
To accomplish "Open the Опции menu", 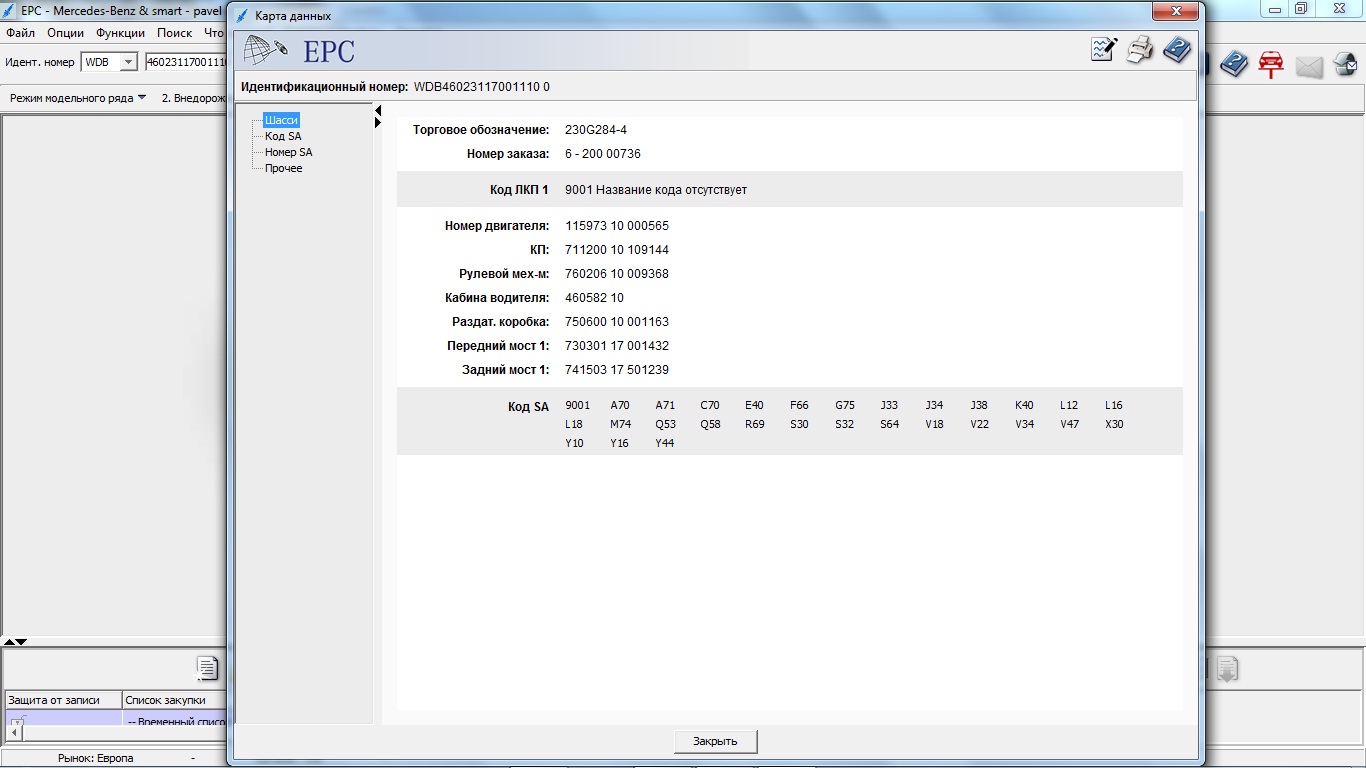I will [66, 33].
